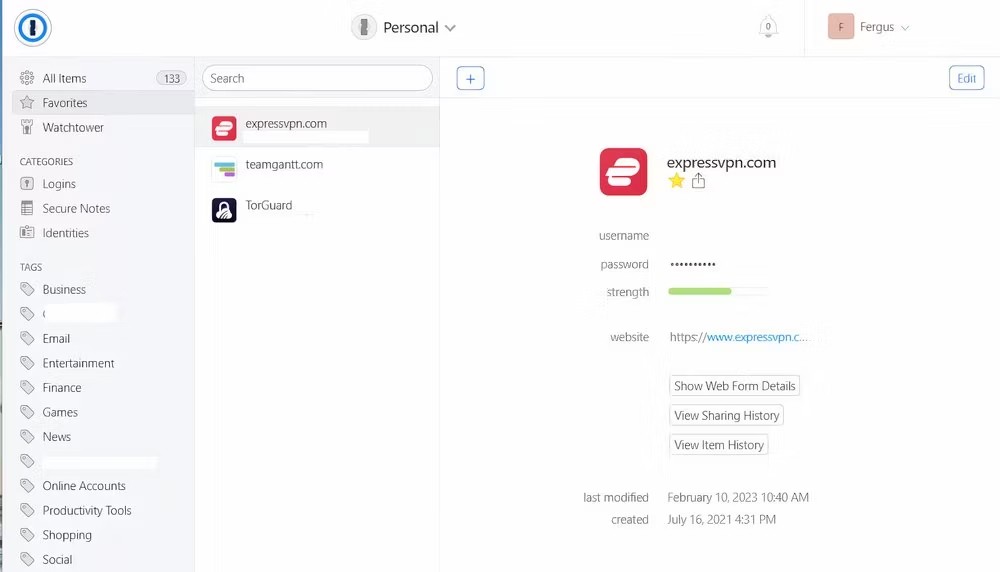Viewport: 1000px width, 572px height.
Task: Click the 1Password logo icon
Action: pyautogui.click(x=32, y=28)
